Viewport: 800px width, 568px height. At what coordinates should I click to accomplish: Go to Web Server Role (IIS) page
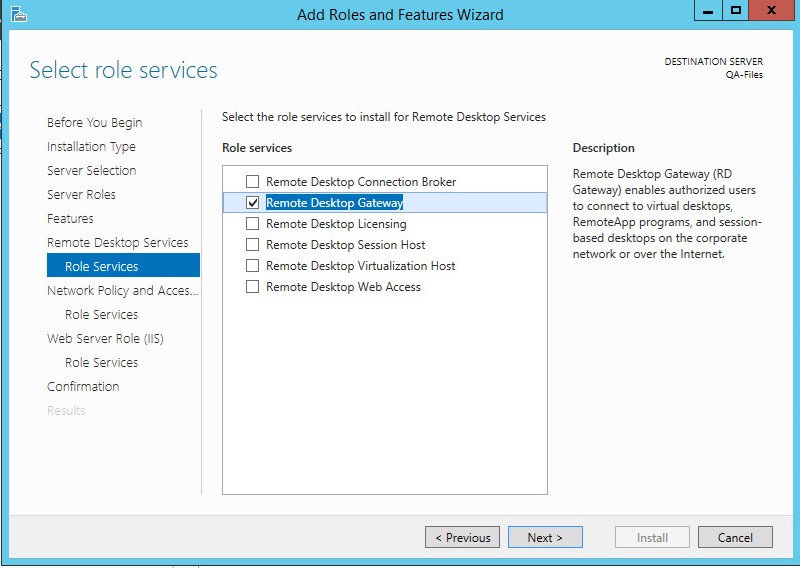coord(105,339)
